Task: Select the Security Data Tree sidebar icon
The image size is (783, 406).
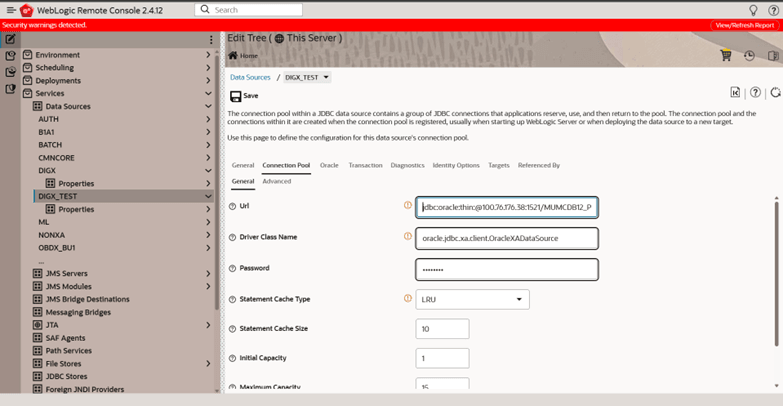Action: click(10, 89)
